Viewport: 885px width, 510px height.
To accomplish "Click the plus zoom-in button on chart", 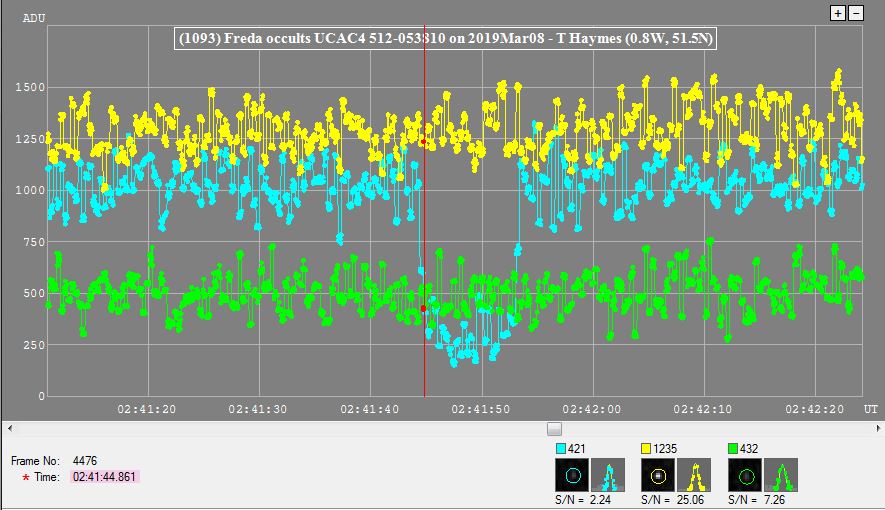I will coord(839,13).
